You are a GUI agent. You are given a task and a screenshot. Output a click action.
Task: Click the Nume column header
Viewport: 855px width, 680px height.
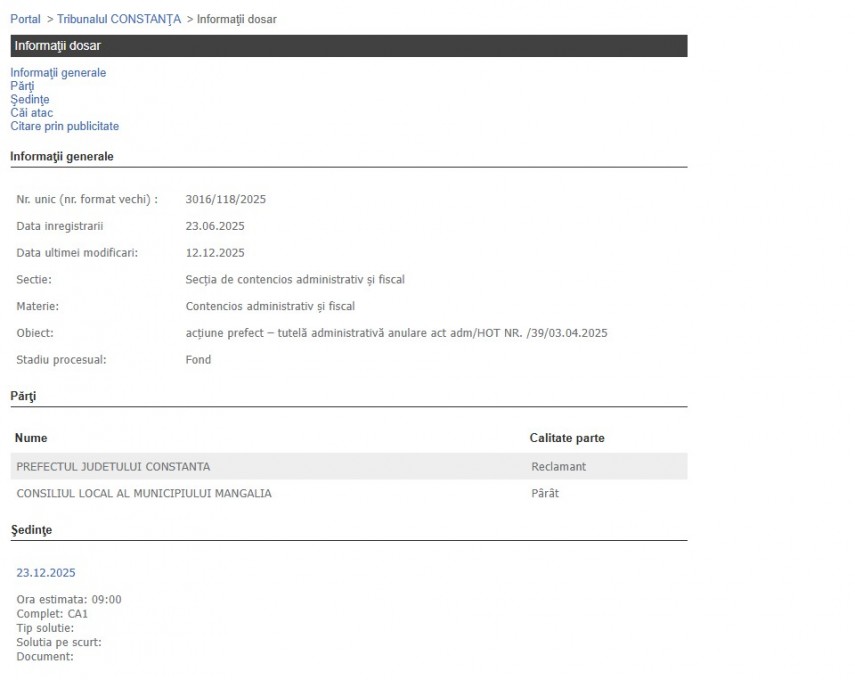31,438
